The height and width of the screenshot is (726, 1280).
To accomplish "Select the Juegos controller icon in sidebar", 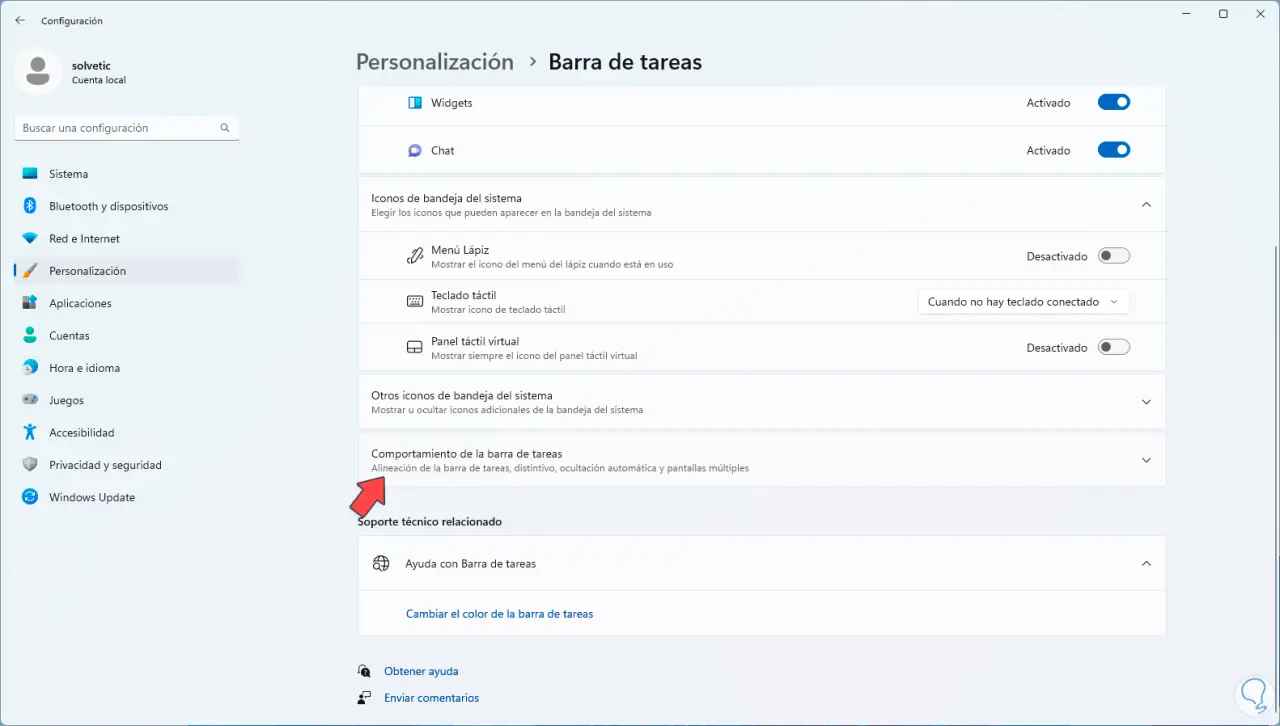I will pyautogui.click(x=29, y=400).
